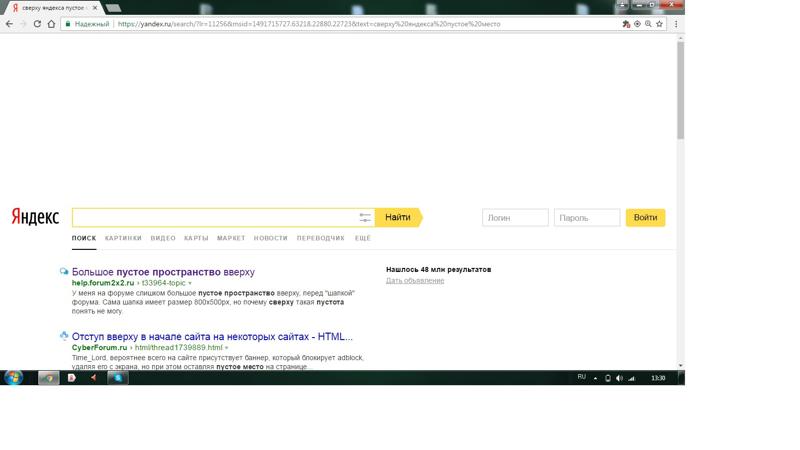Click the Yandex logo

35,217
